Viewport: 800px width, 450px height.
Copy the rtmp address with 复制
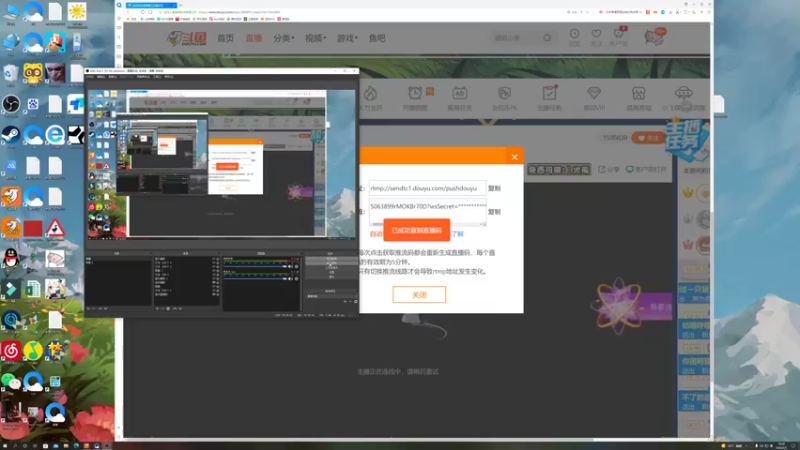click(x=494, y=188)
